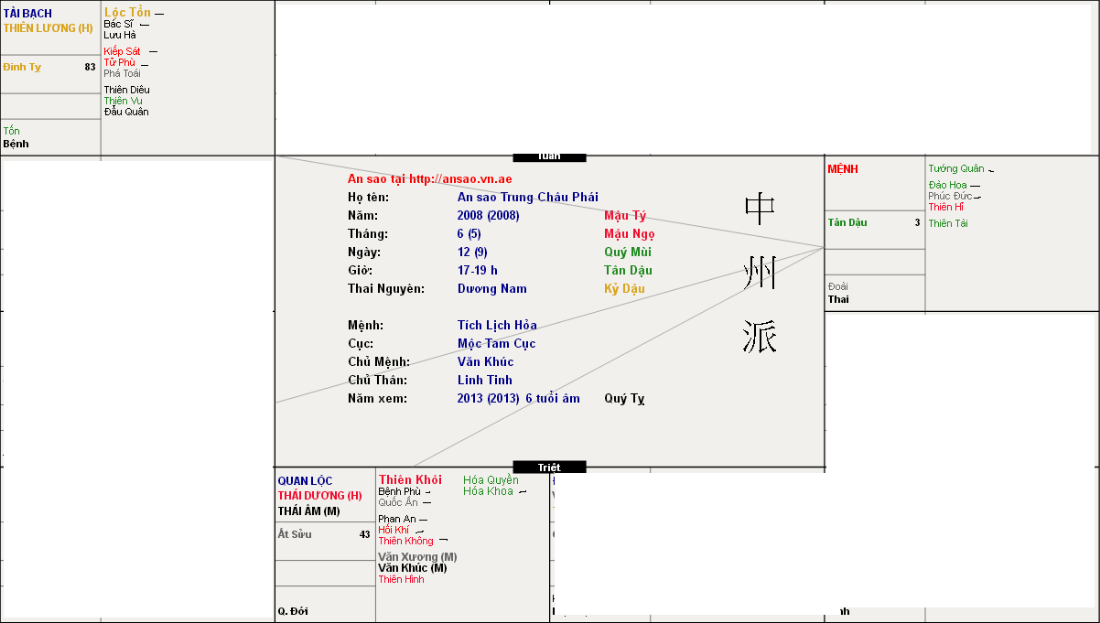
Task: Select the Đào Hoa star
Action: tap(948, 185)
